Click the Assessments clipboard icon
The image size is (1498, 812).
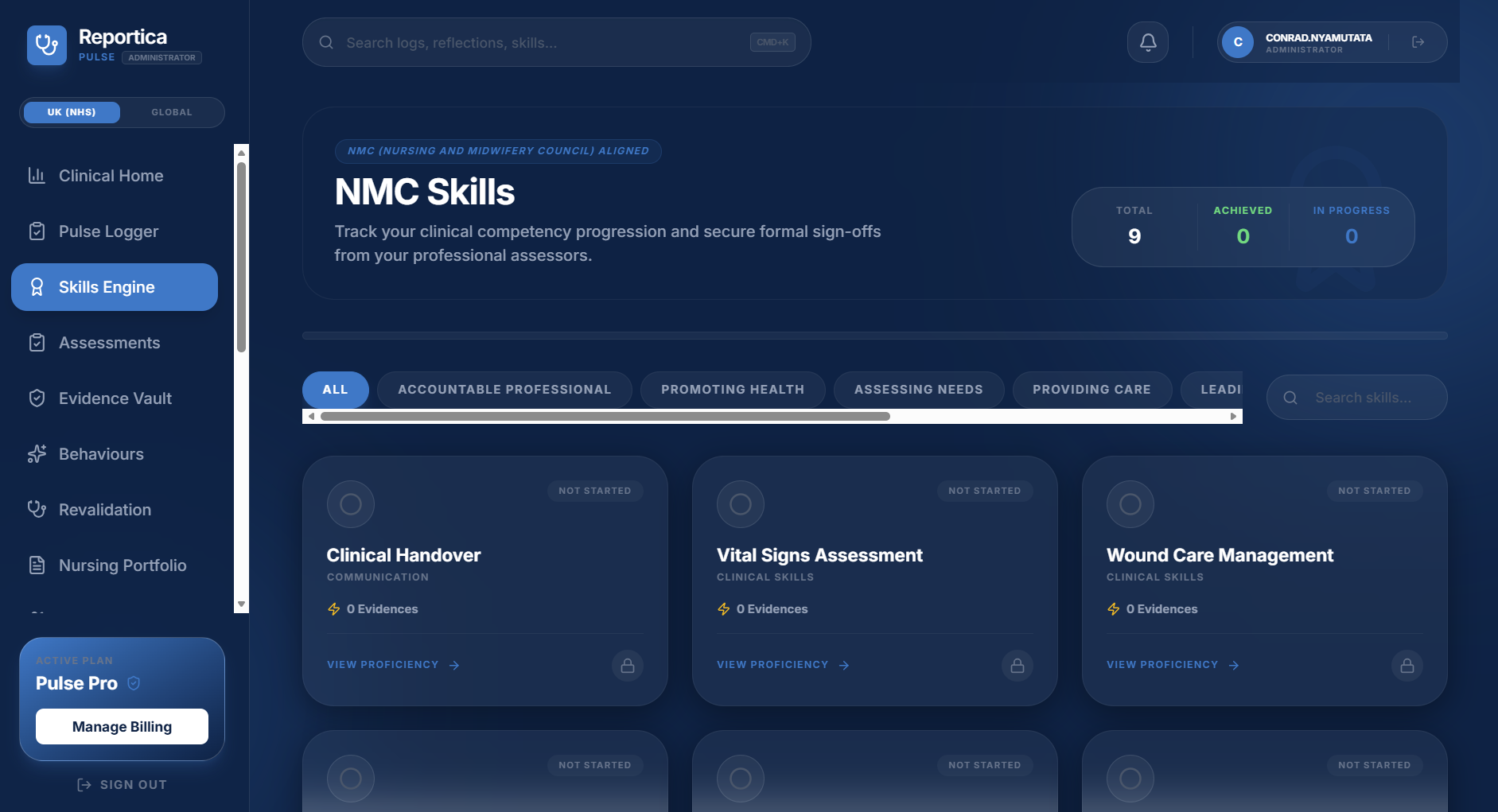pos(37,343)
